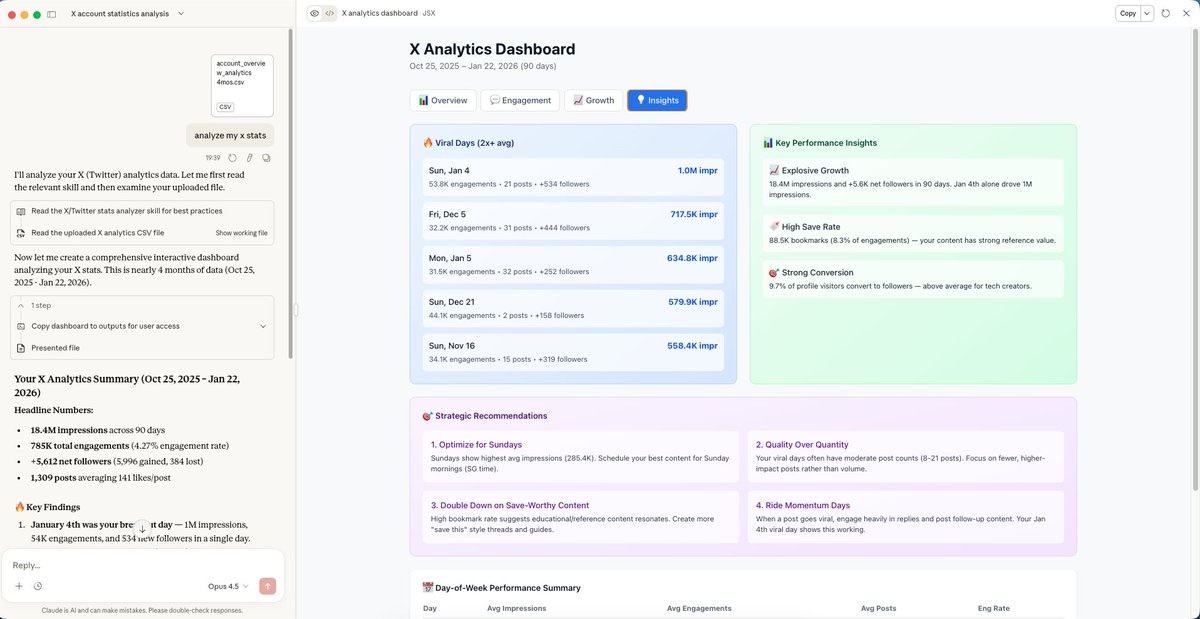Click the Day-of-Week Performance Summary heading
Image resolution: width=1200 pixels, height=619 pixels.
coord(502,588)
